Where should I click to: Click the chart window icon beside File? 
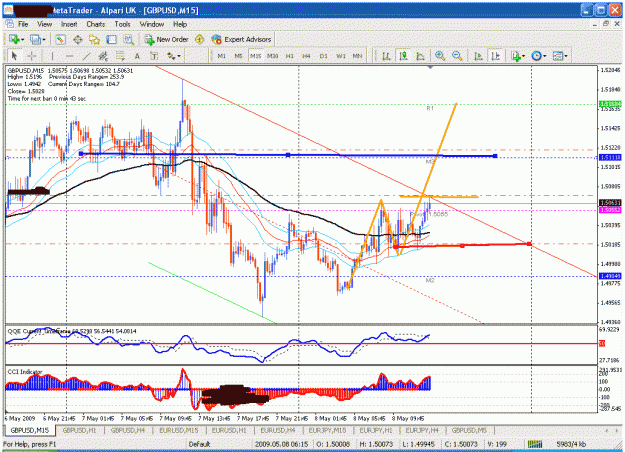pos(9,24)
